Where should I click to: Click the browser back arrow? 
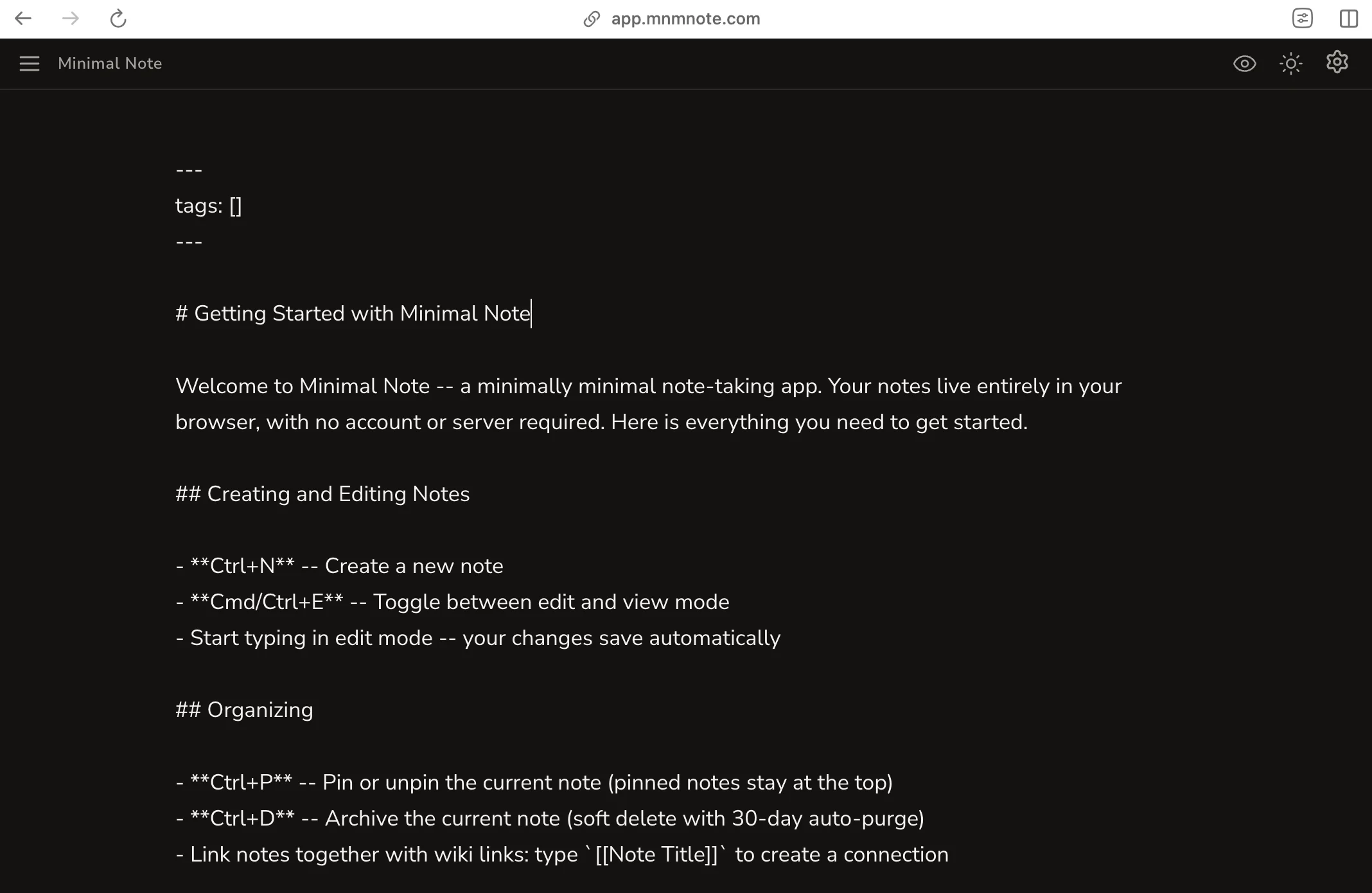coord(23,19)
